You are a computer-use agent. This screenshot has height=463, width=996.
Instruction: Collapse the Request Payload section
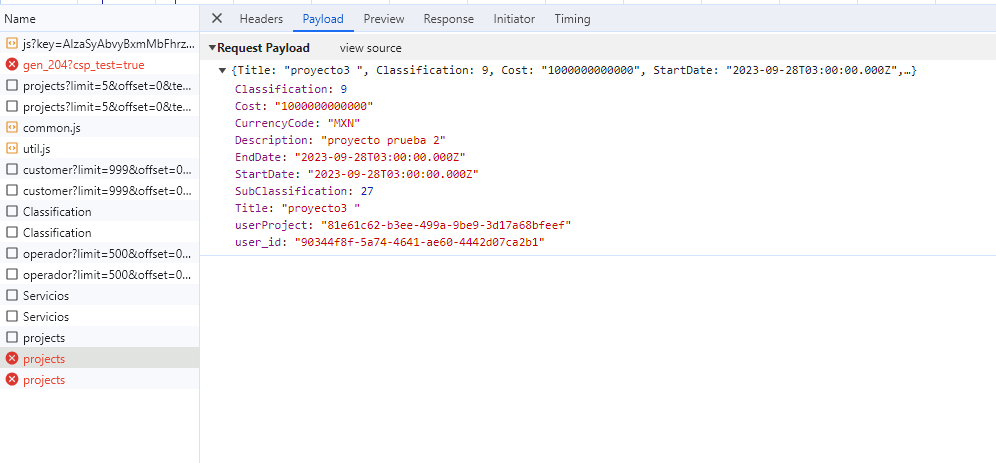pos(212,48)
